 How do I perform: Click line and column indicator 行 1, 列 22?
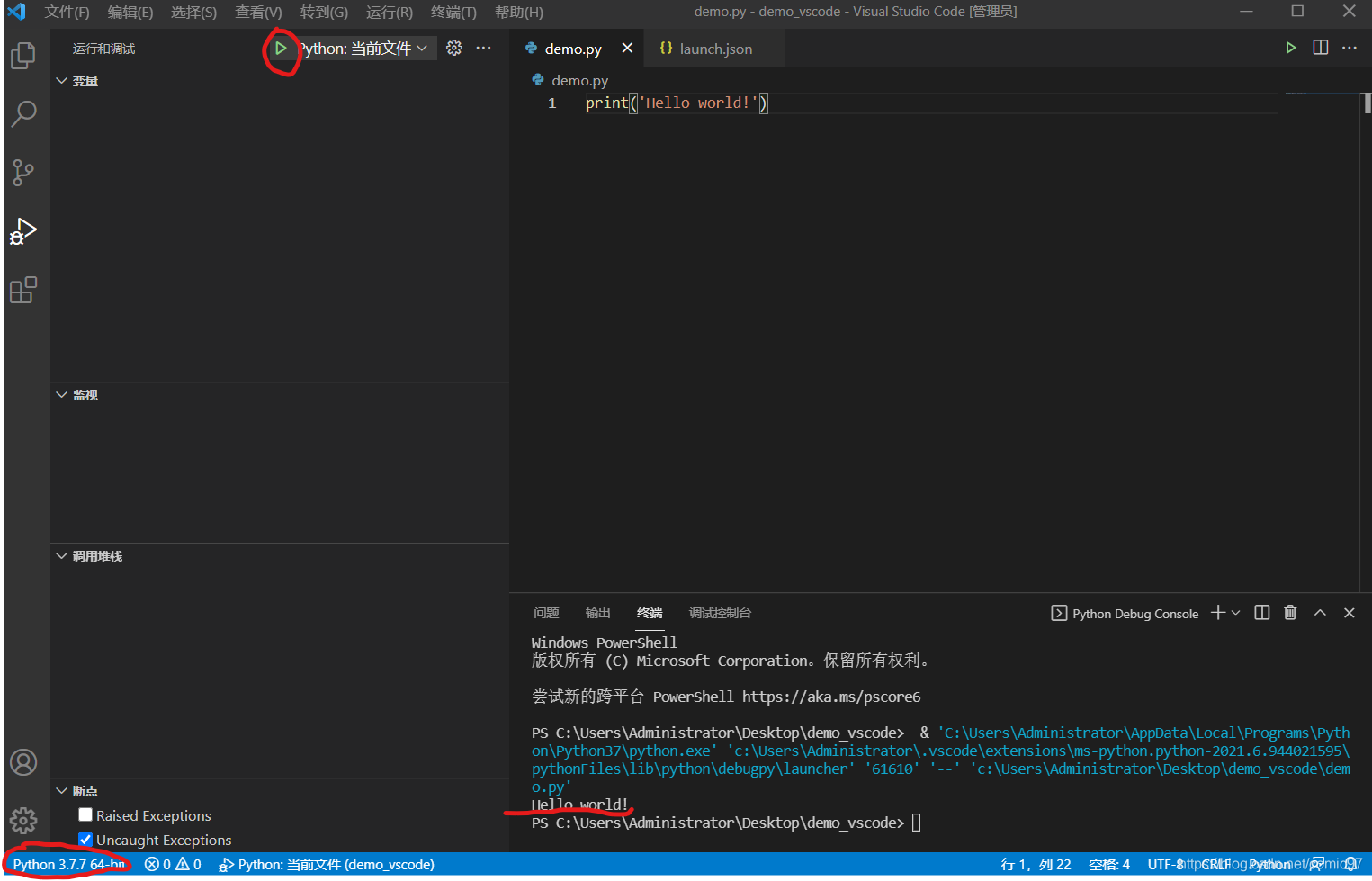point(1036,864)
